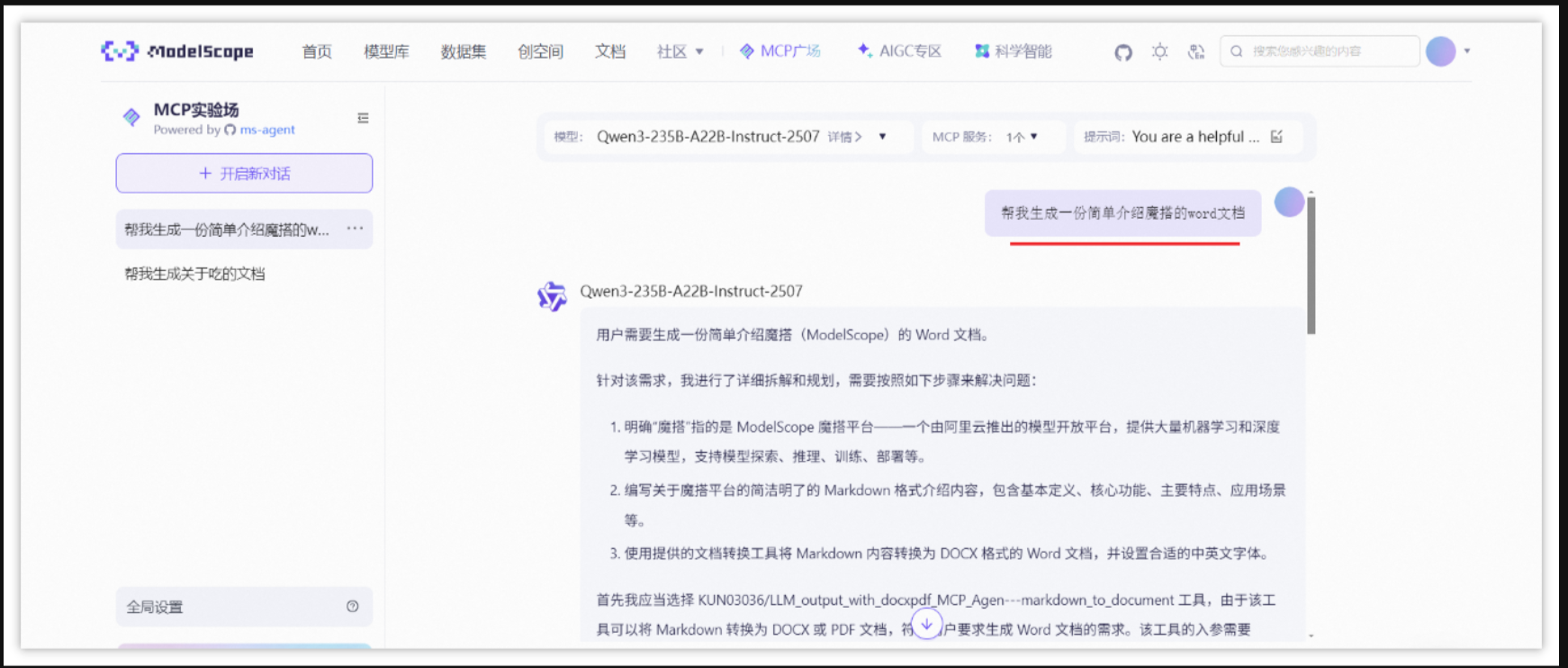Screen dimensions: 1568x668
Task: Click the Qwen model avatar icon
Action: tap(552, 296)
